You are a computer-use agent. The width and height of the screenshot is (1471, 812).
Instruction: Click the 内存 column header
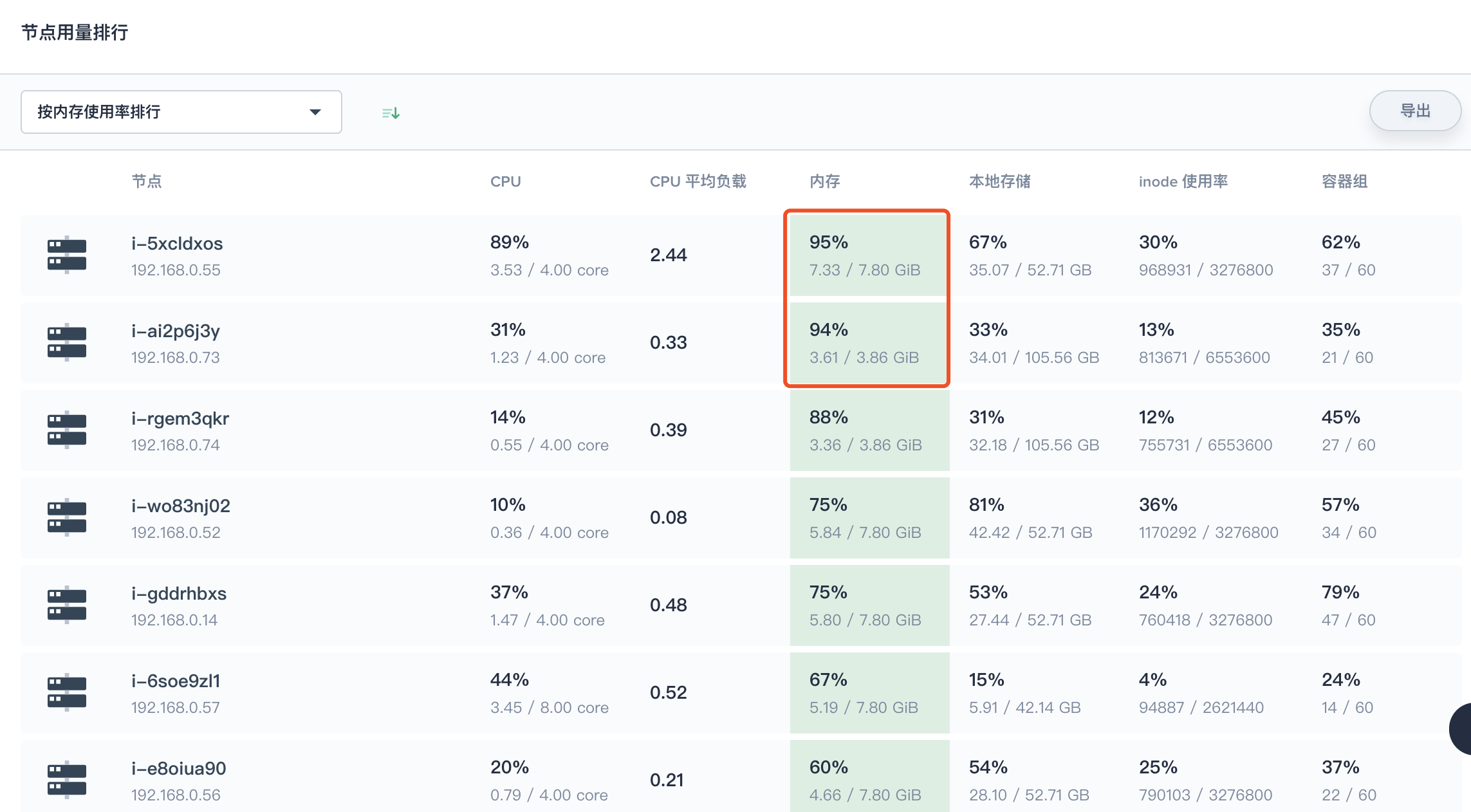point(825,181)
